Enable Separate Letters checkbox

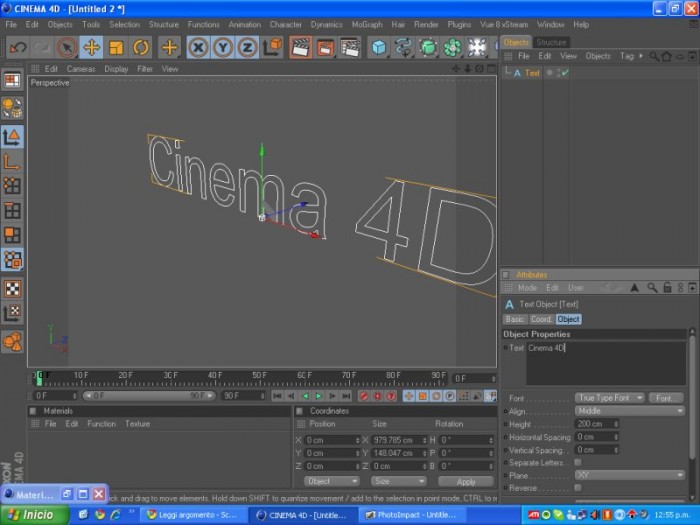coord(578,462)
